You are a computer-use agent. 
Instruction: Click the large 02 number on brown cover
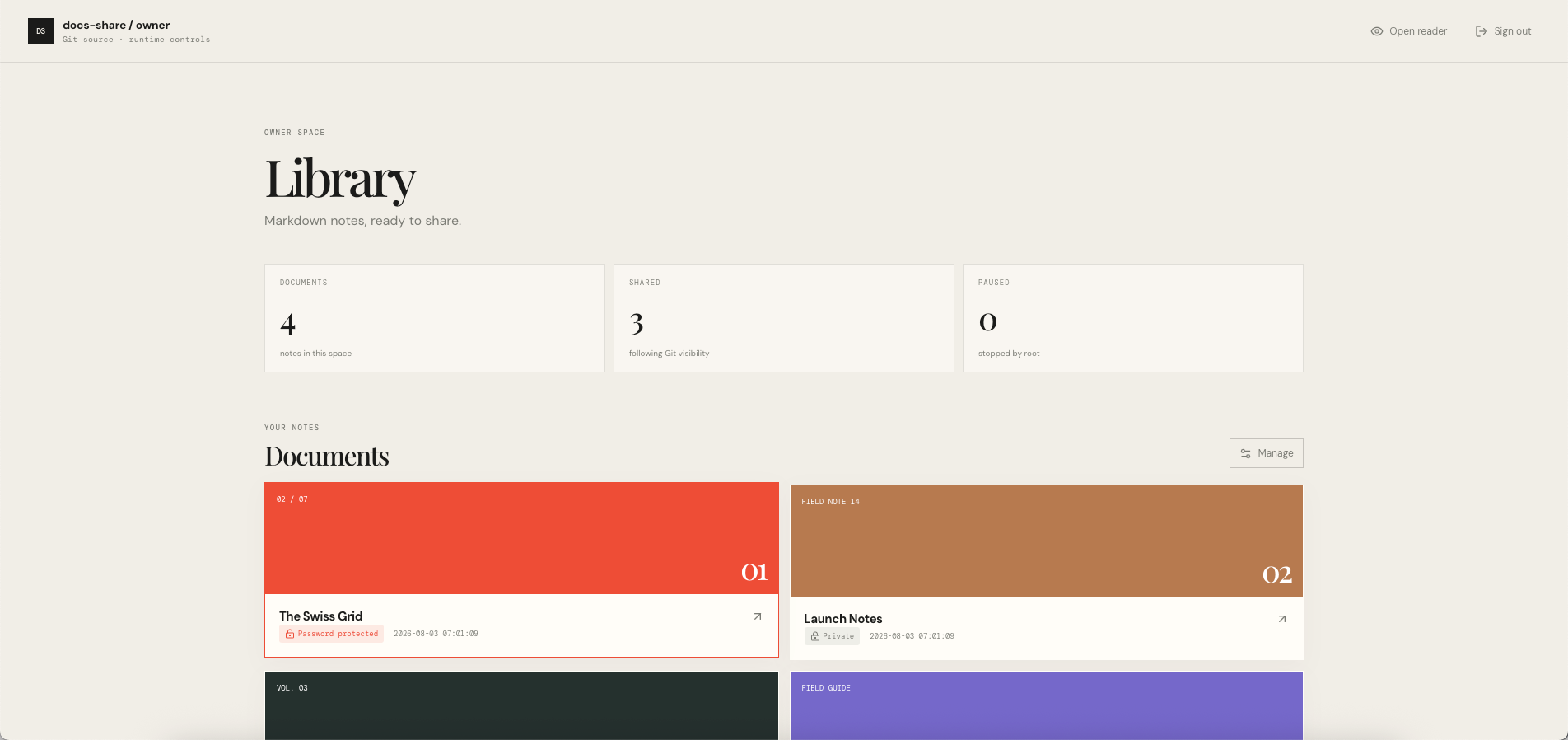pyautogui.click(x=1277, y=574)
